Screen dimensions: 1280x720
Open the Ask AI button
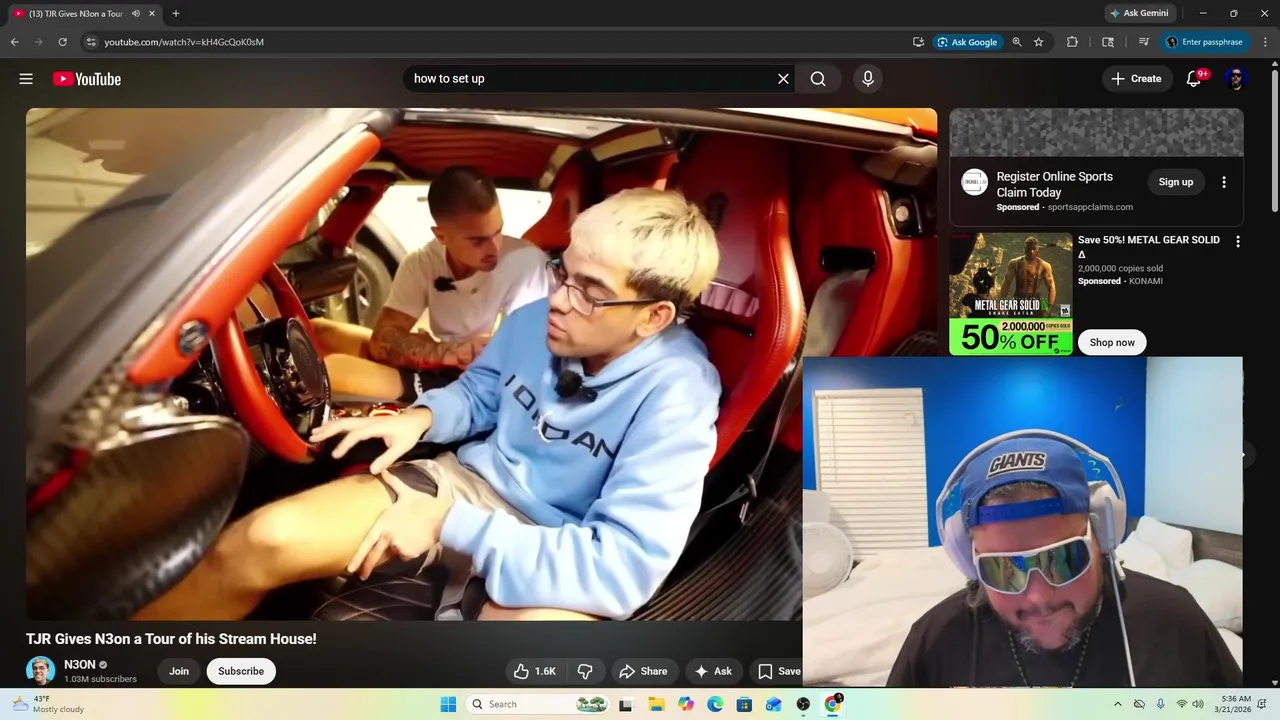pyautogui.click(x=714, y=671)
